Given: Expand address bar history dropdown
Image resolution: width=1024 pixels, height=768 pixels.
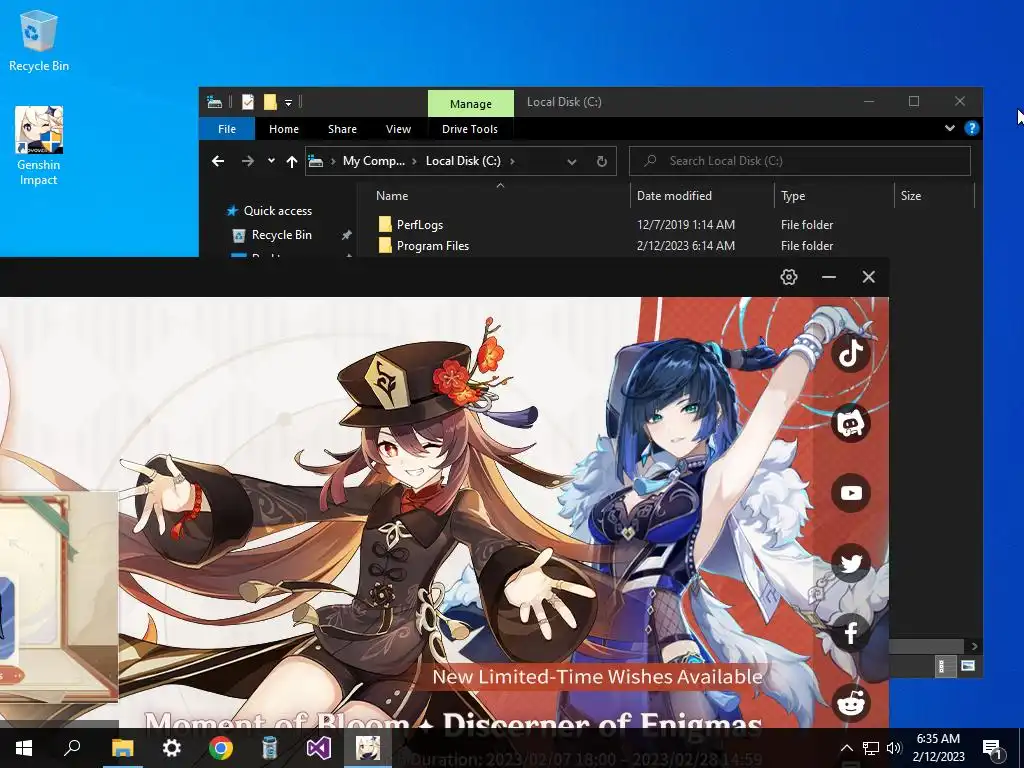Looking at the screenshot, I should pyautogui.click(x=571, y=161).
